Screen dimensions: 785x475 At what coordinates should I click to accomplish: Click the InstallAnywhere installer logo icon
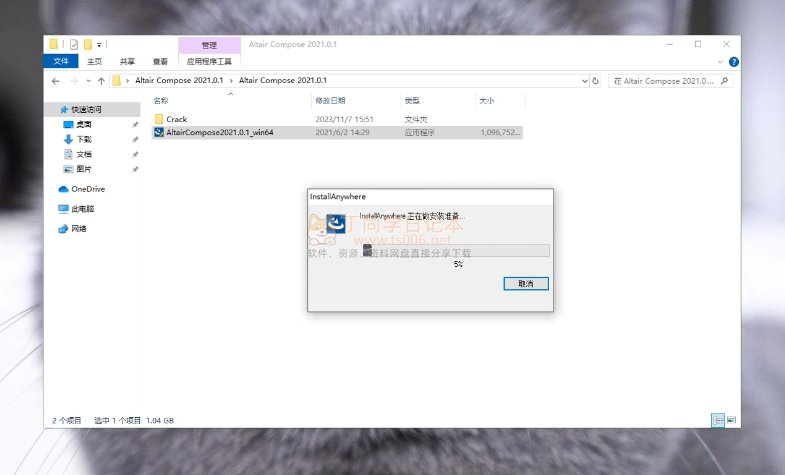pyautogui.click(x=336, y=224)
